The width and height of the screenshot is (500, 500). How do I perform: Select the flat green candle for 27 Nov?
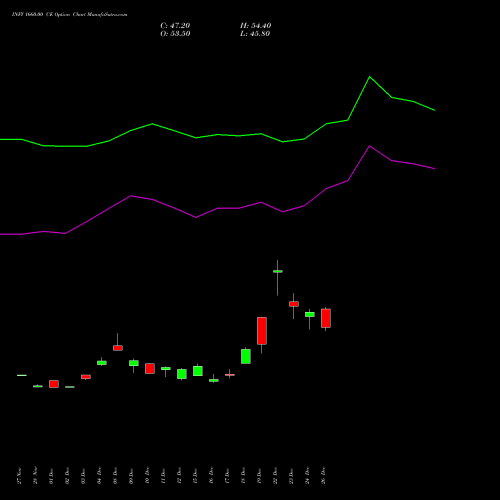point(22,375)
